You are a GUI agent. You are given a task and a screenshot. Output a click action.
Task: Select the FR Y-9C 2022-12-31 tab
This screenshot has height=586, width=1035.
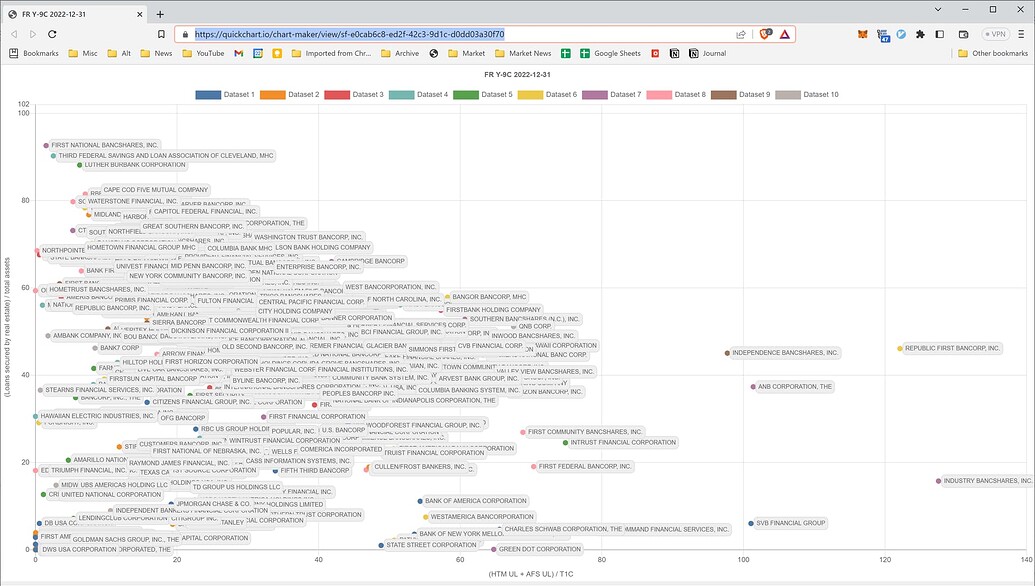(75, 13)
